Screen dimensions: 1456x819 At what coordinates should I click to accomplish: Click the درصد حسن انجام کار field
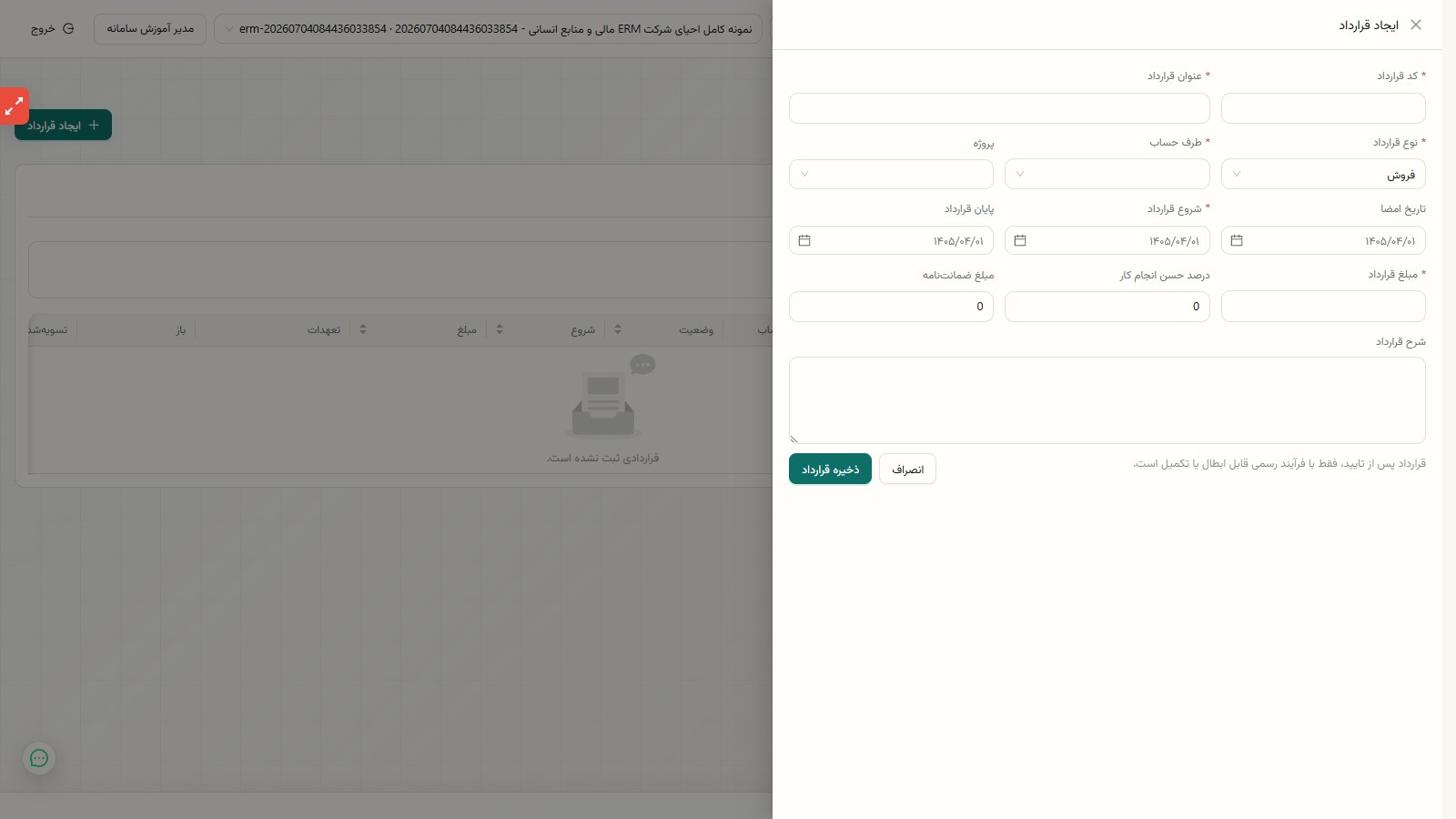click(x=1107, y=307)
